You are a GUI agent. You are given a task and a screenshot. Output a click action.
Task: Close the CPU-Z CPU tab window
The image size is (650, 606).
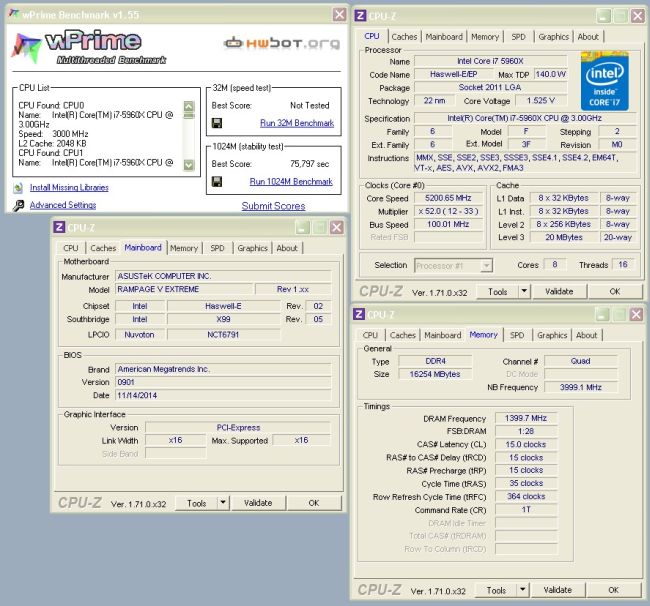pos(638,16)
